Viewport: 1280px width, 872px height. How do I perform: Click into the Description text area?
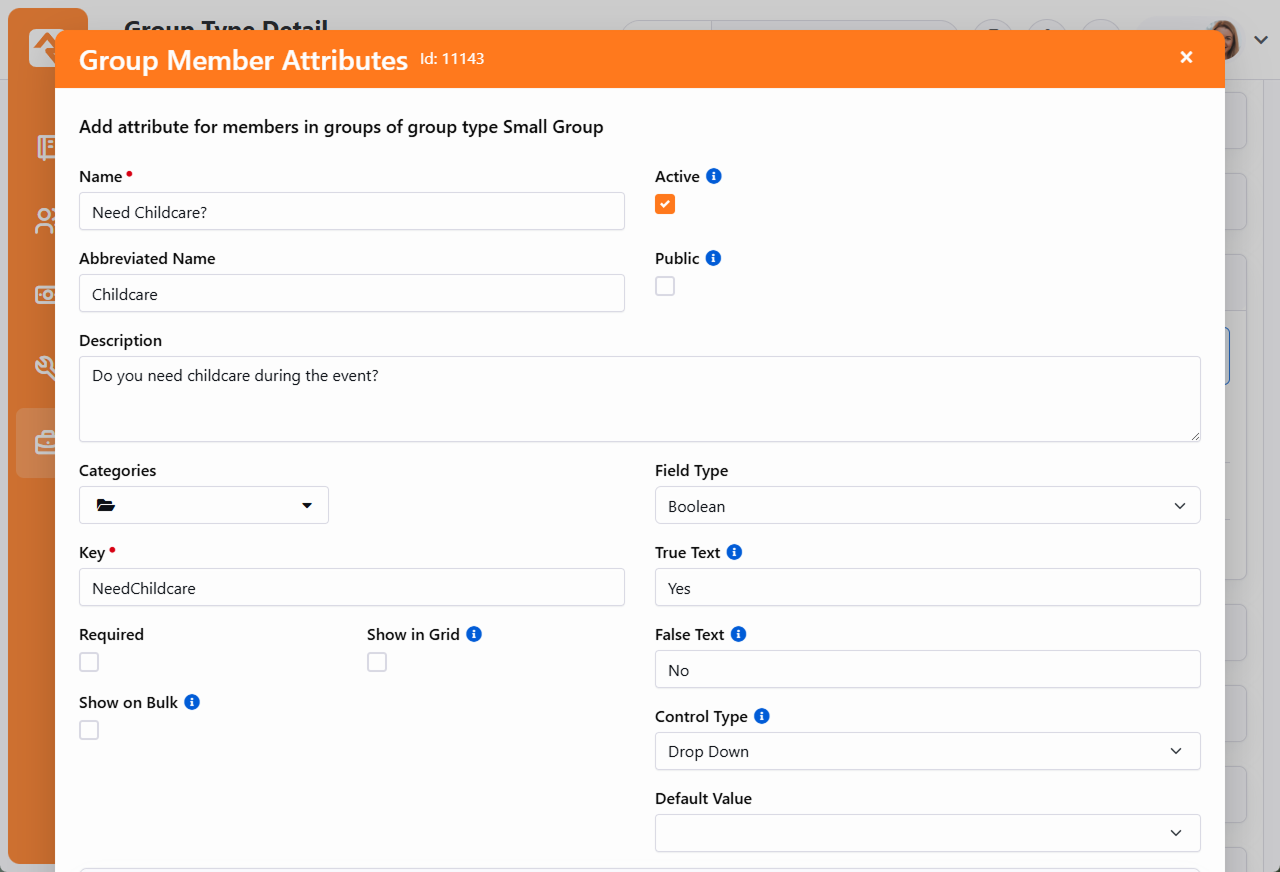(x=639, y=399)
